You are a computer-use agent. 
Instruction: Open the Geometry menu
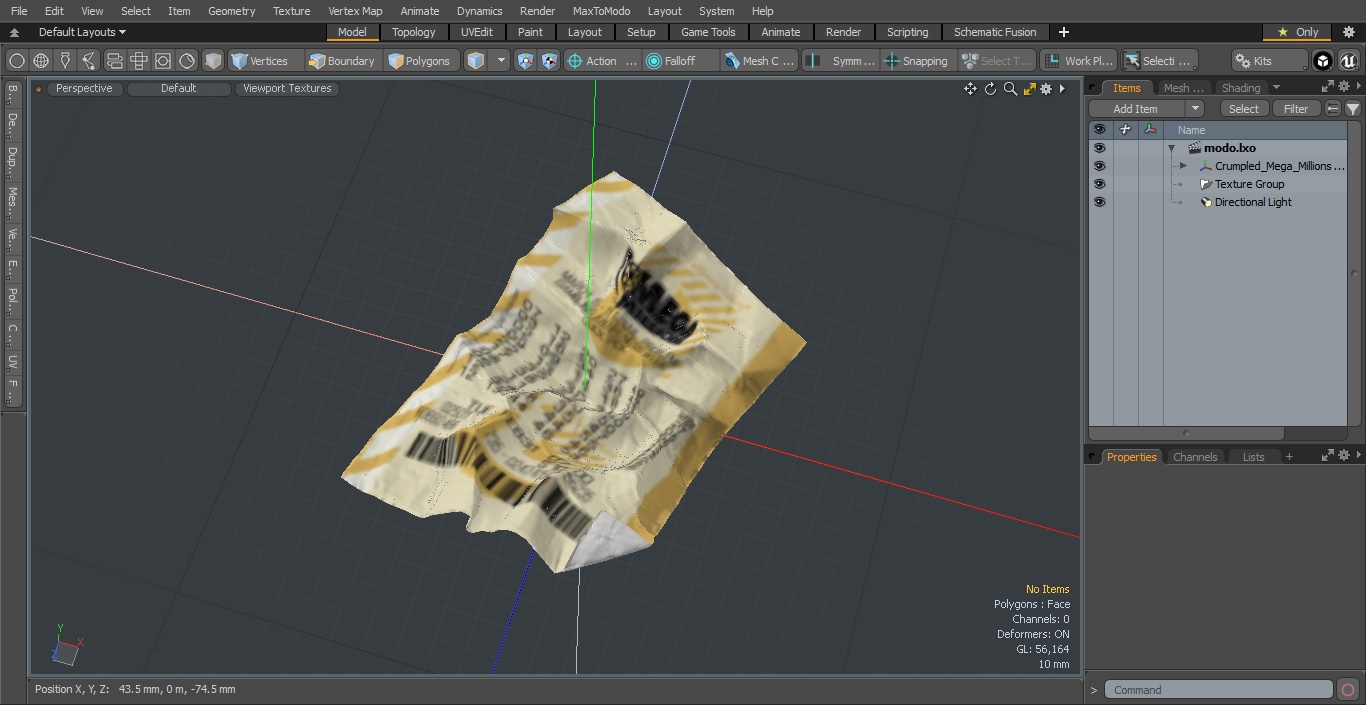coord(231,11)
